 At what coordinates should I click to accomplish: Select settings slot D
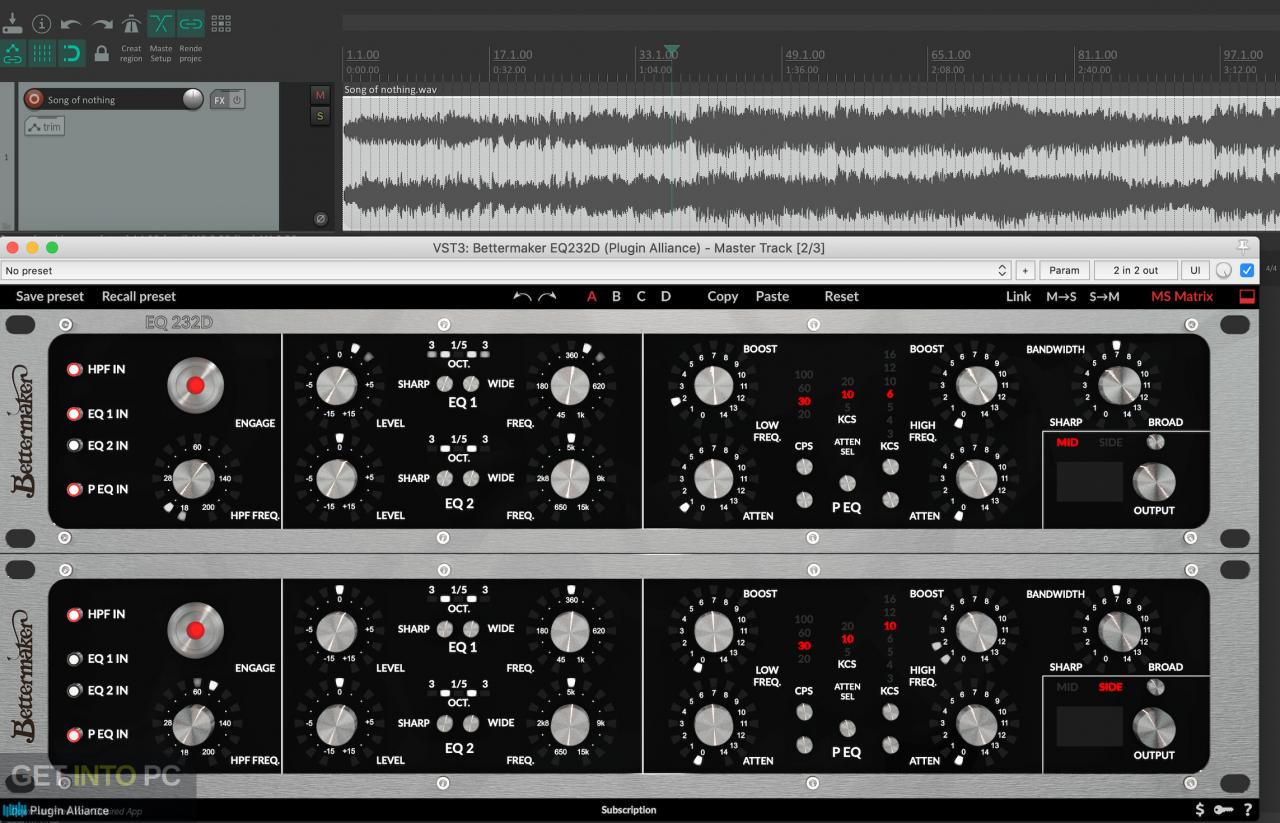(666, 296)
